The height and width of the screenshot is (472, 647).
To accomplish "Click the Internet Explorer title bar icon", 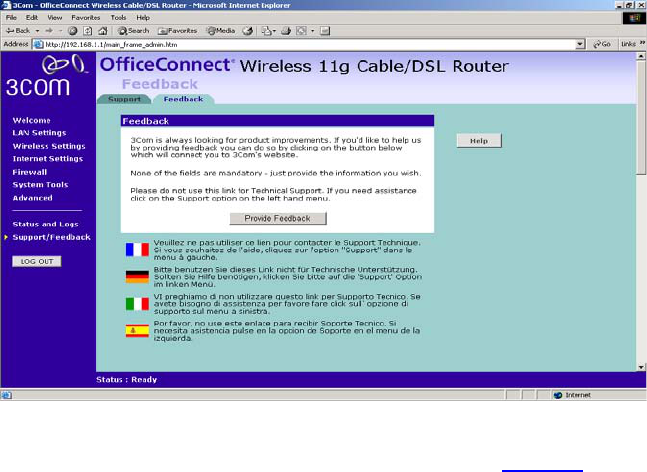I will [6, 5].
